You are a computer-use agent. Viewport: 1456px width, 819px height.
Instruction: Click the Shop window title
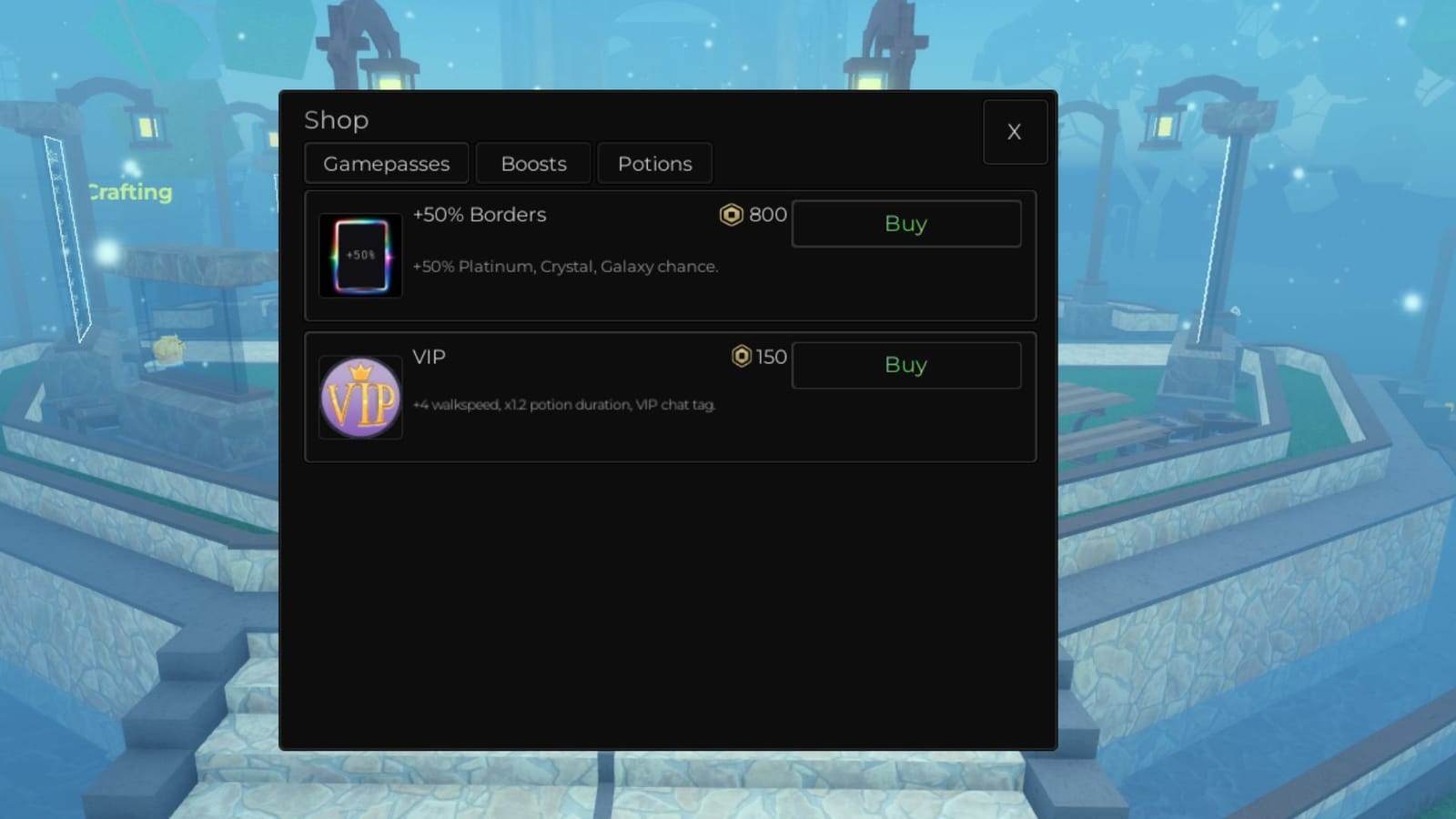tap(336, 120)
